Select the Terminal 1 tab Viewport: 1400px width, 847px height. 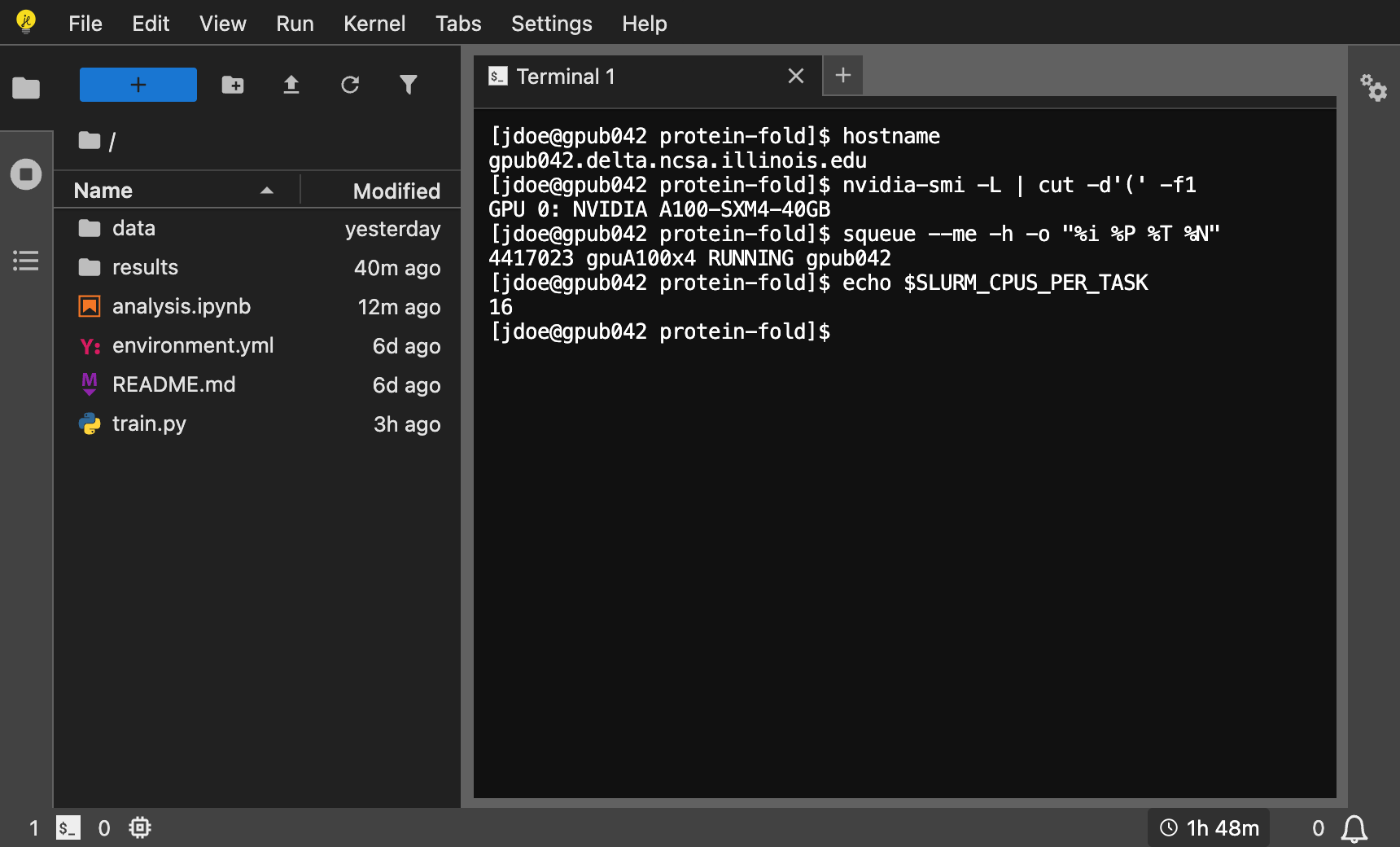pyautogui.click(x=648, y=77)
